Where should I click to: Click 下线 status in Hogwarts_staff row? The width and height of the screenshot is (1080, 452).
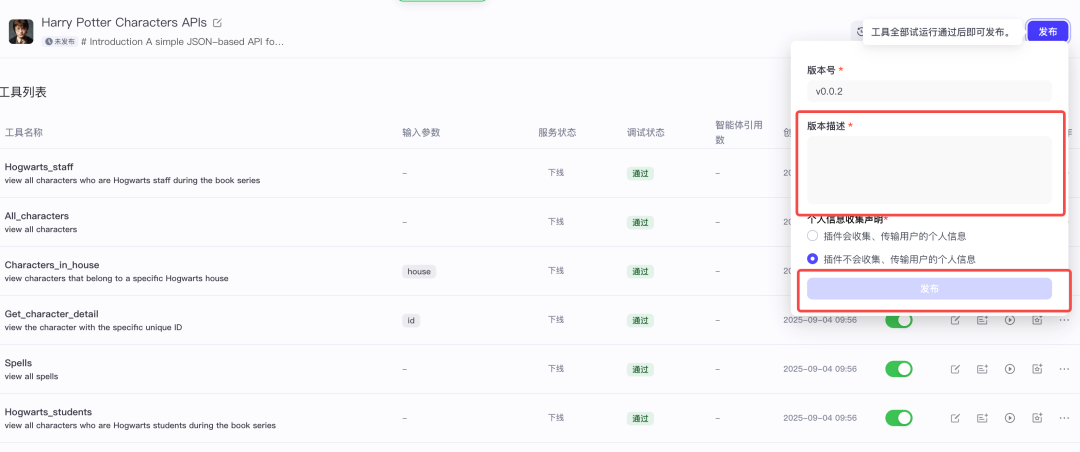pos(556,173)
